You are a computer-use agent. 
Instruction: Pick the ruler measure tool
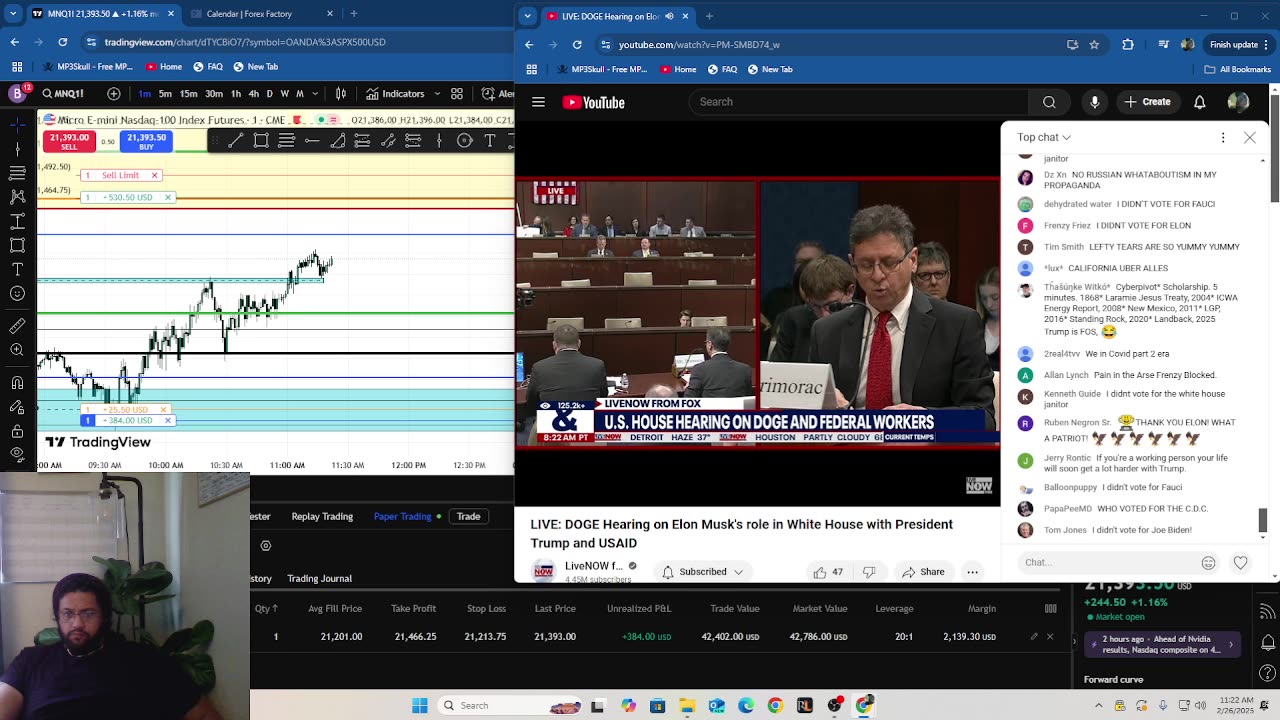17,325
